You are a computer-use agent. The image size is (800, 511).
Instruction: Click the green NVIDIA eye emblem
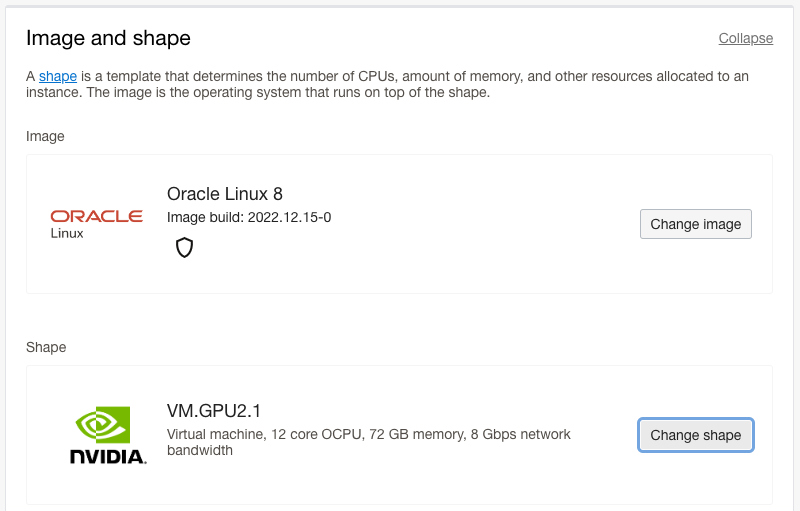103,424
